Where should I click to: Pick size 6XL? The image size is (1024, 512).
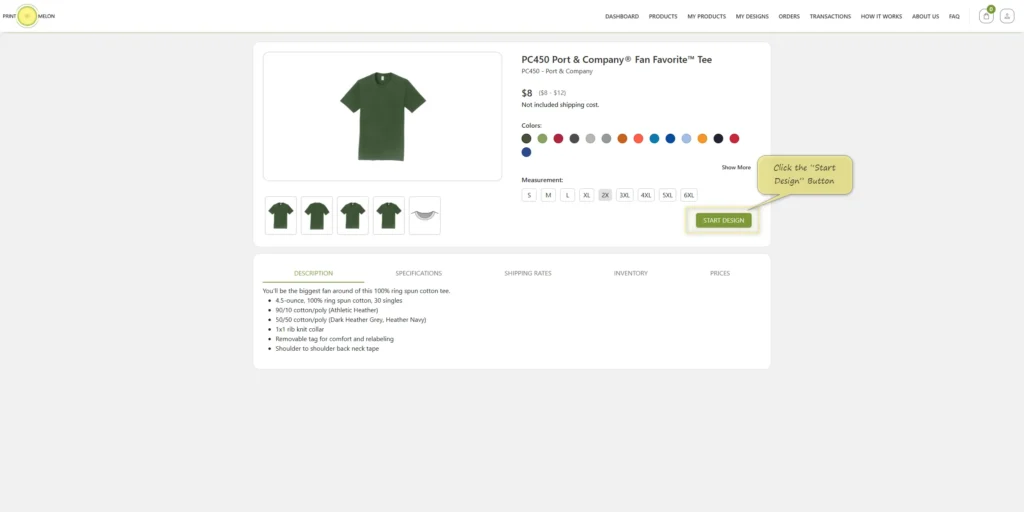pyautogui.click(x=689, y=195)
